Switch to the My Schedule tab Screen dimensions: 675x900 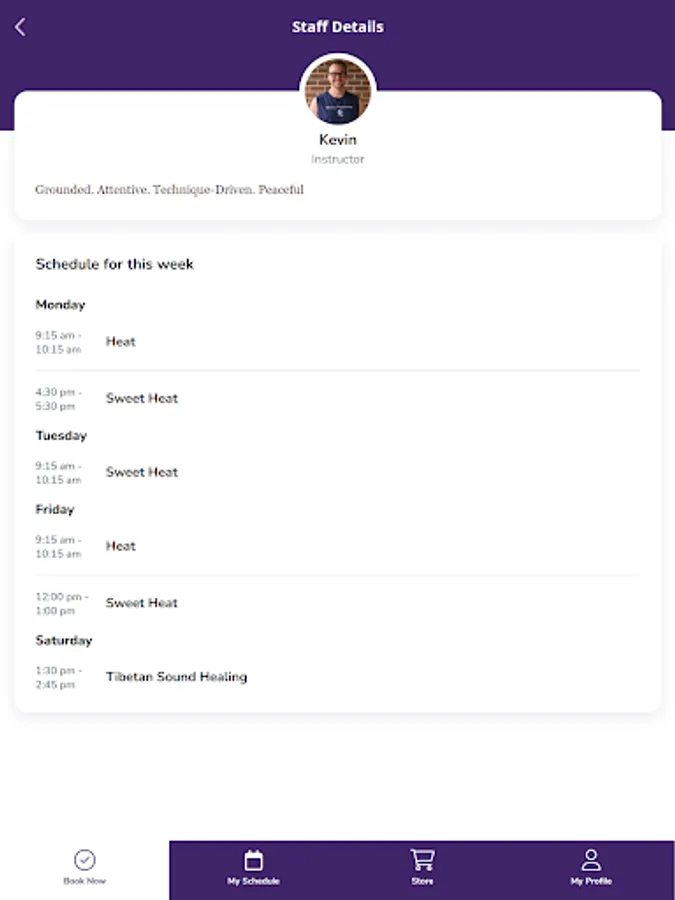(x=253, y=870)
